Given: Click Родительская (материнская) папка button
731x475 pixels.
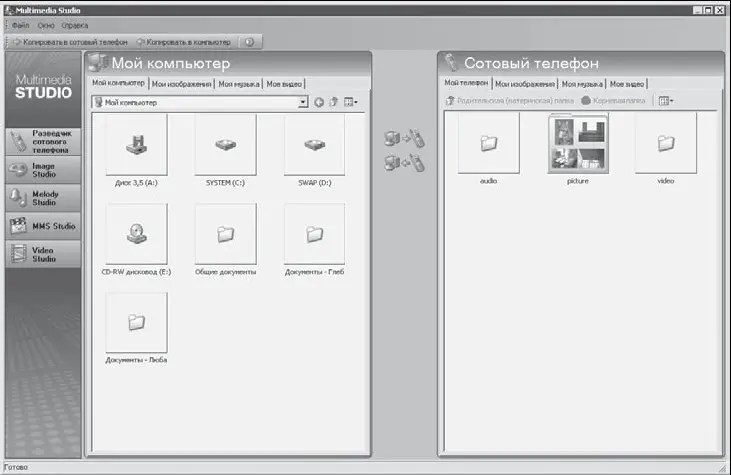Looking at the screenshot, I should pos(510,101).
